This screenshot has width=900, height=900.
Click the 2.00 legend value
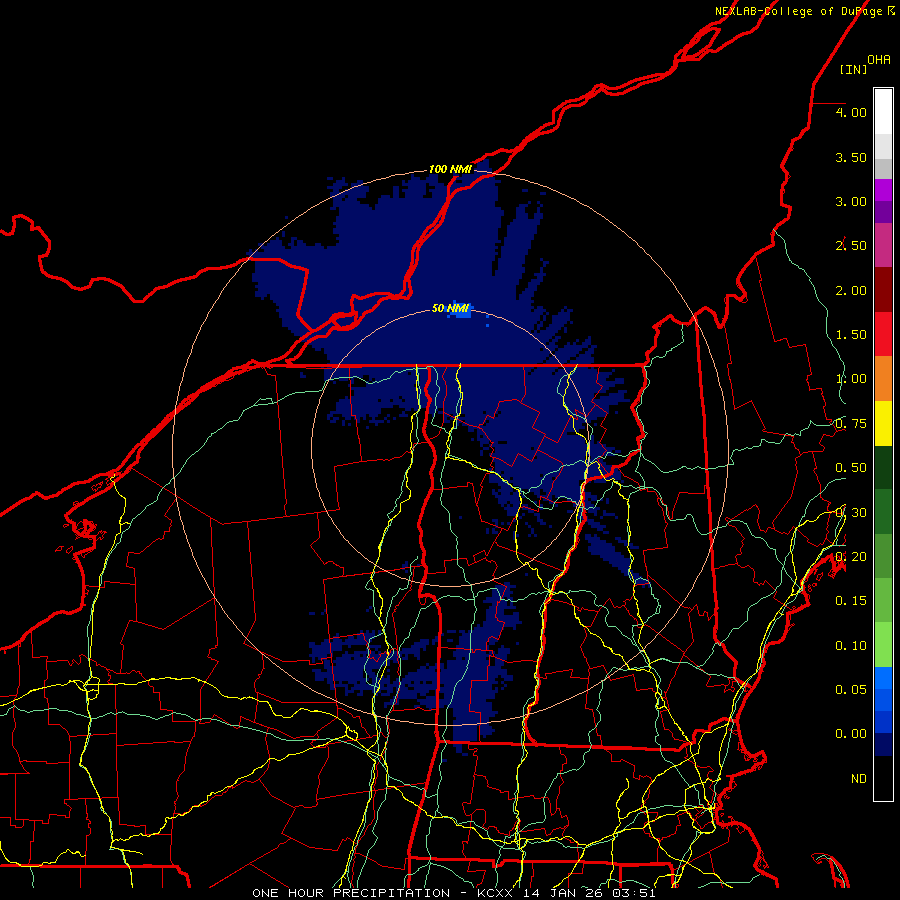(x=851, y=290)
